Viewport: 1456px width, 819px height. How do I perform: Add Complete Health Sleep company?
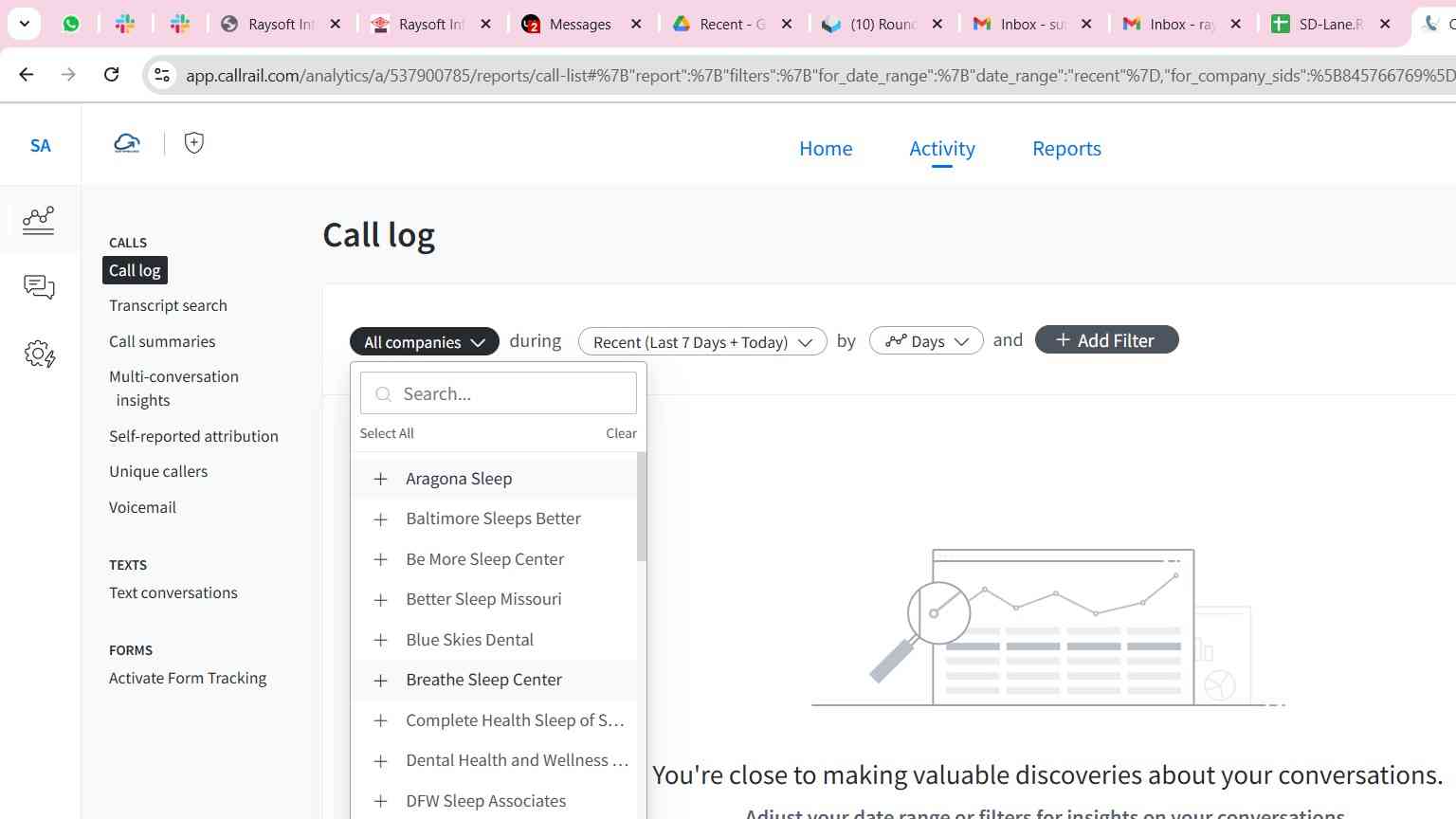click(x=493, y=720)
